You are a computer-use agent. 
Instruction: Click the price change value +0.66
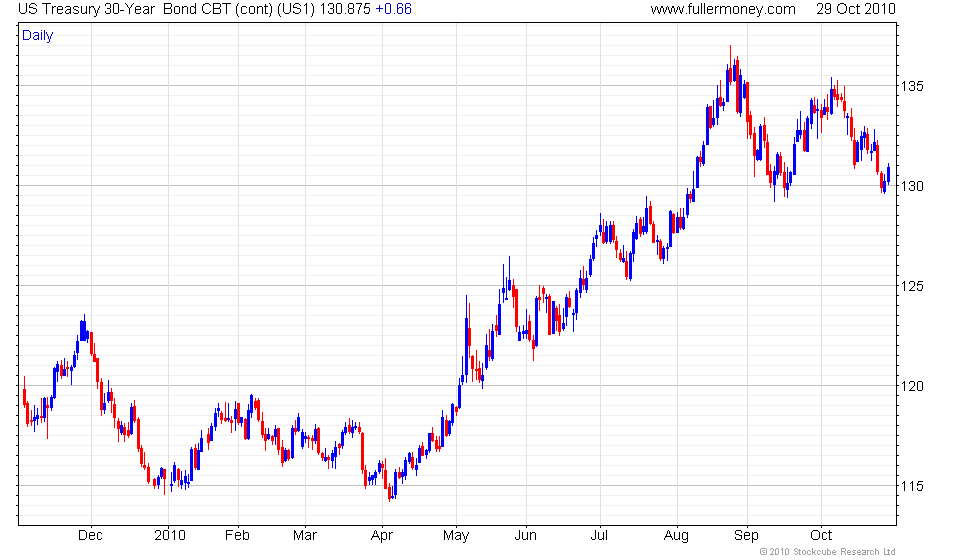(x=393, y=9)
